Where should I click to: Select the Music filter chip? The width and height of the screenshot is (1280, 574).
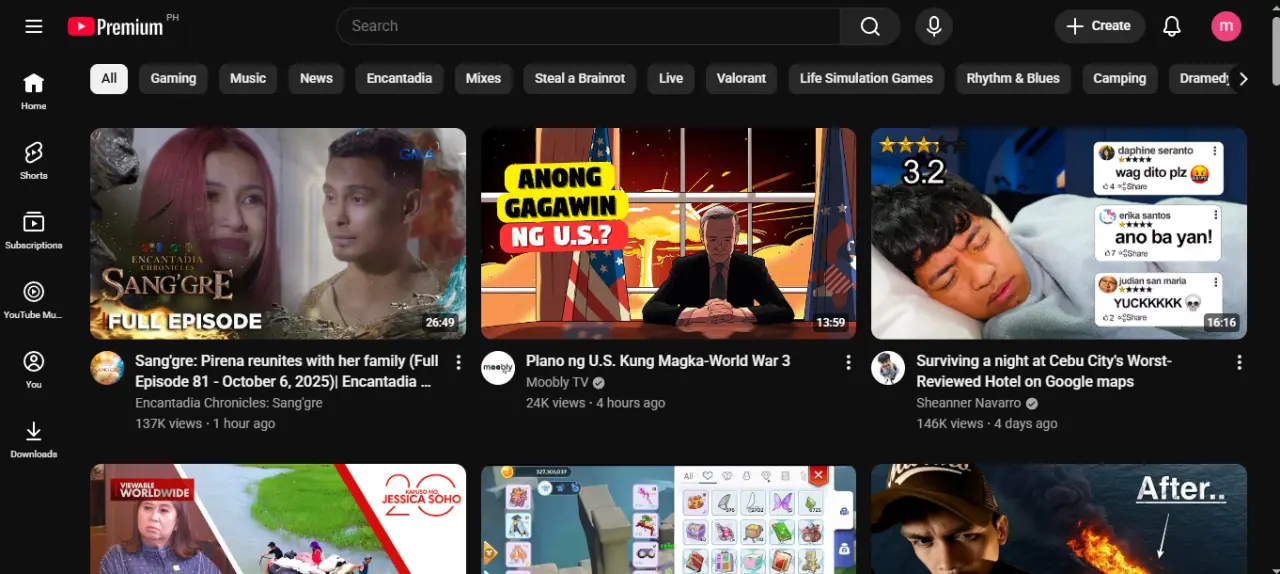(248, 78)
